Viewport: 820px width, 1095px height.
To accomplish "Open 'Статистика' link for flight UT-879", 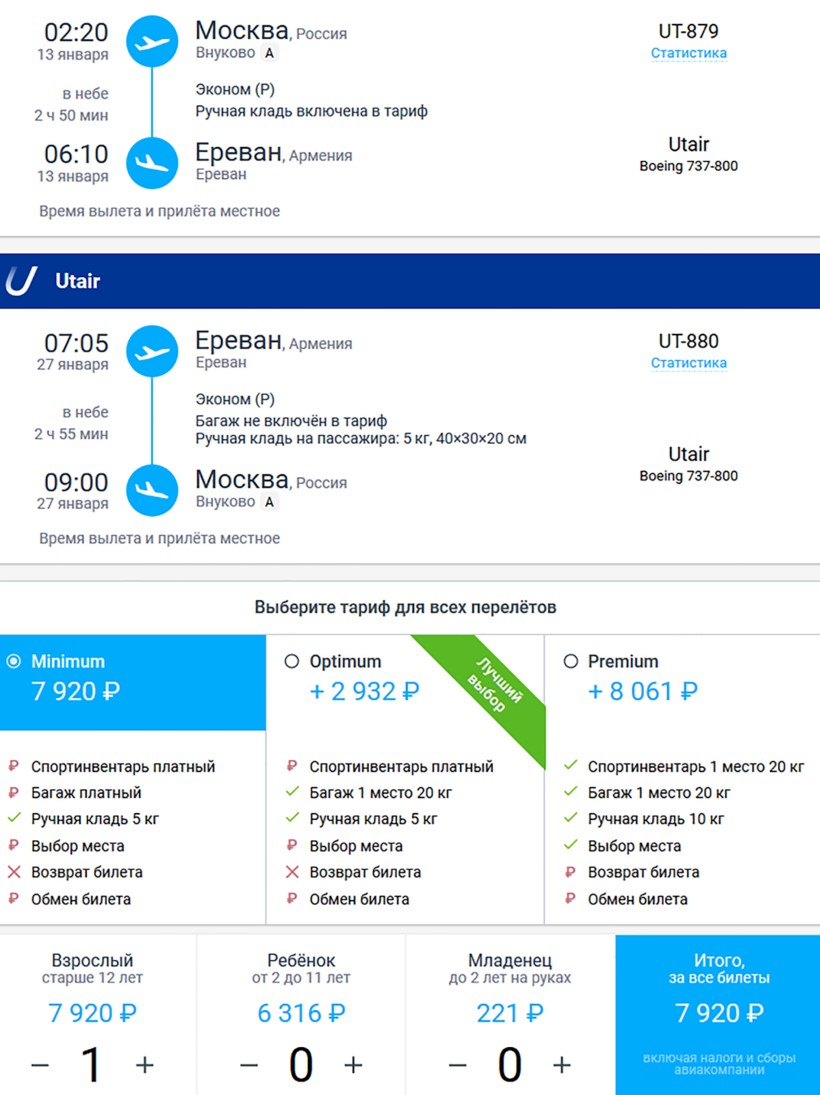I will pos(689,53).
